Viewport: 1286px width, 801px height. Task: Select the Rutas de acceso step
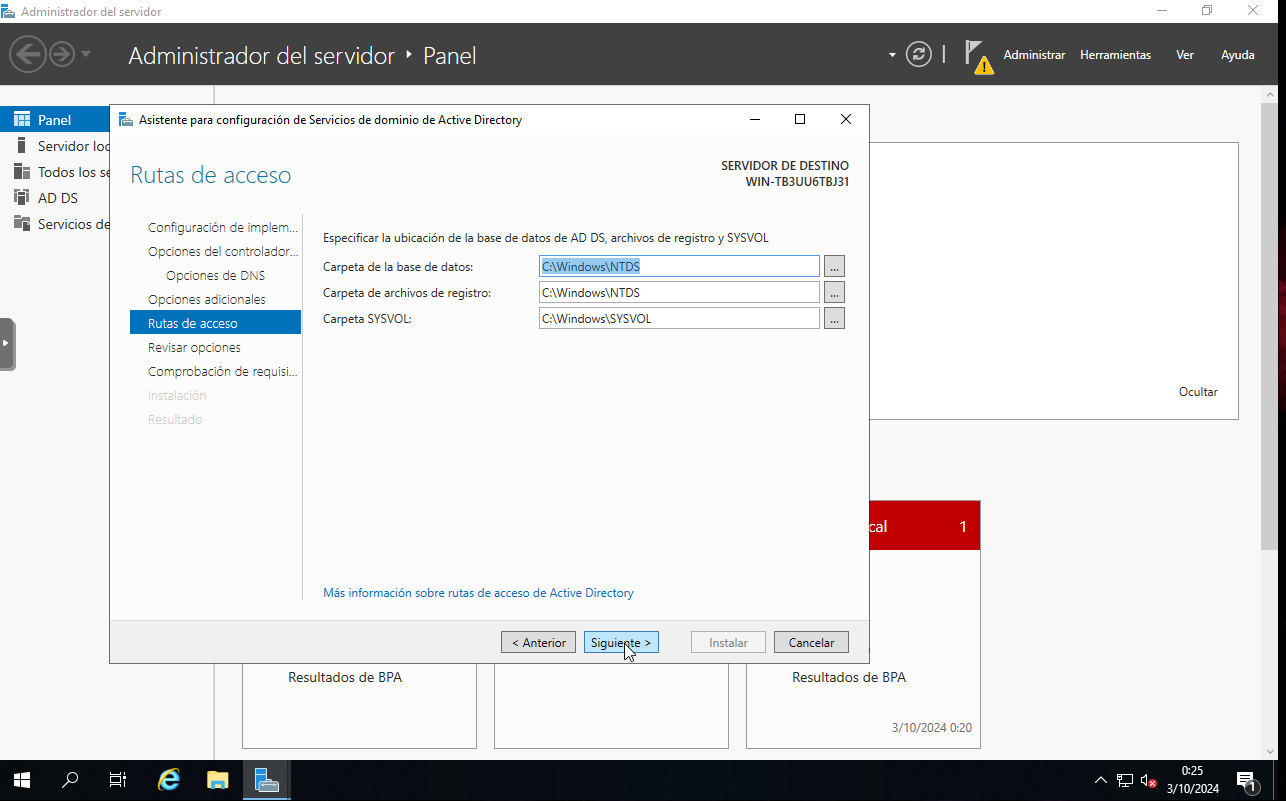coord(215,323)
